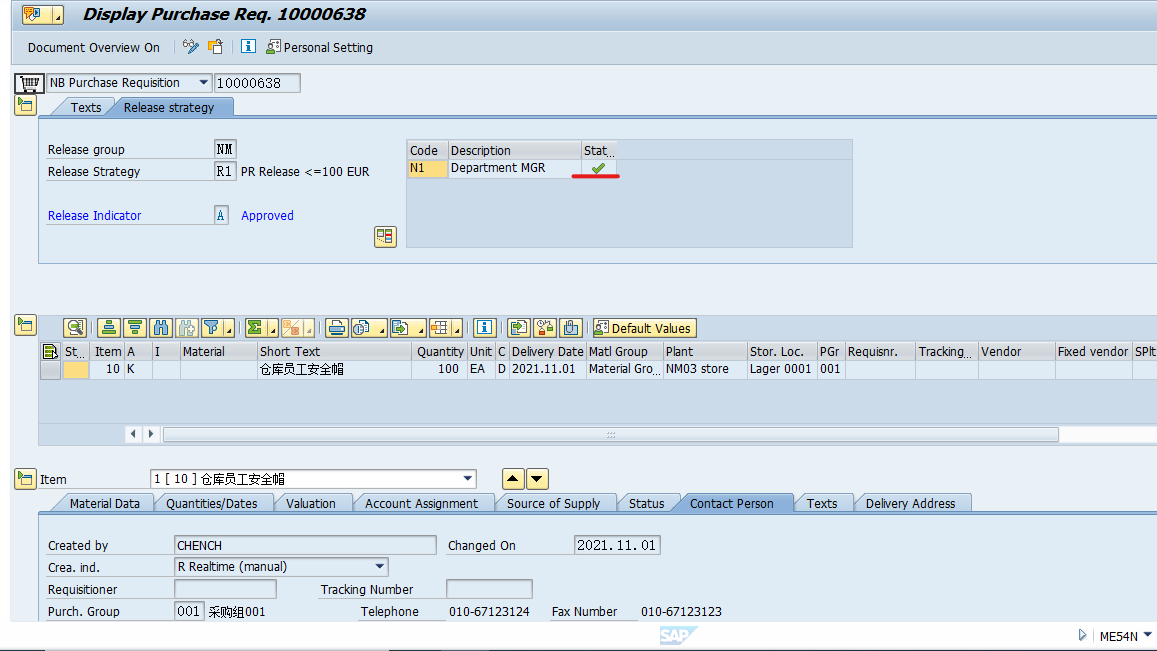The height and width of the screenshot is (651, 1157).
Task: Open the Material Data tab
Action: coord(104,503)
